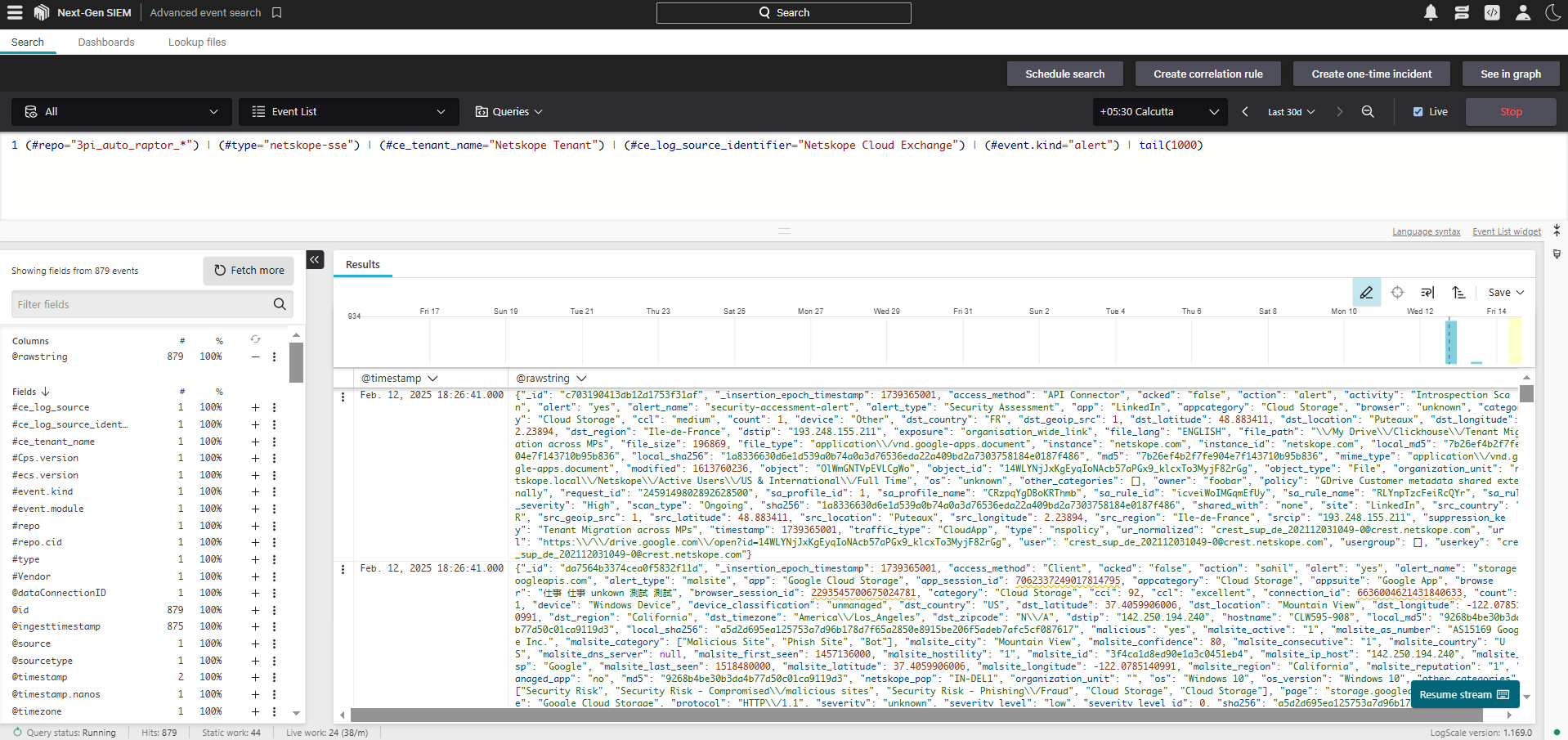This screenshot has width=1568, height=740.
Task: Open the messages icon in top bar
Action: (x=1462, y=12)
